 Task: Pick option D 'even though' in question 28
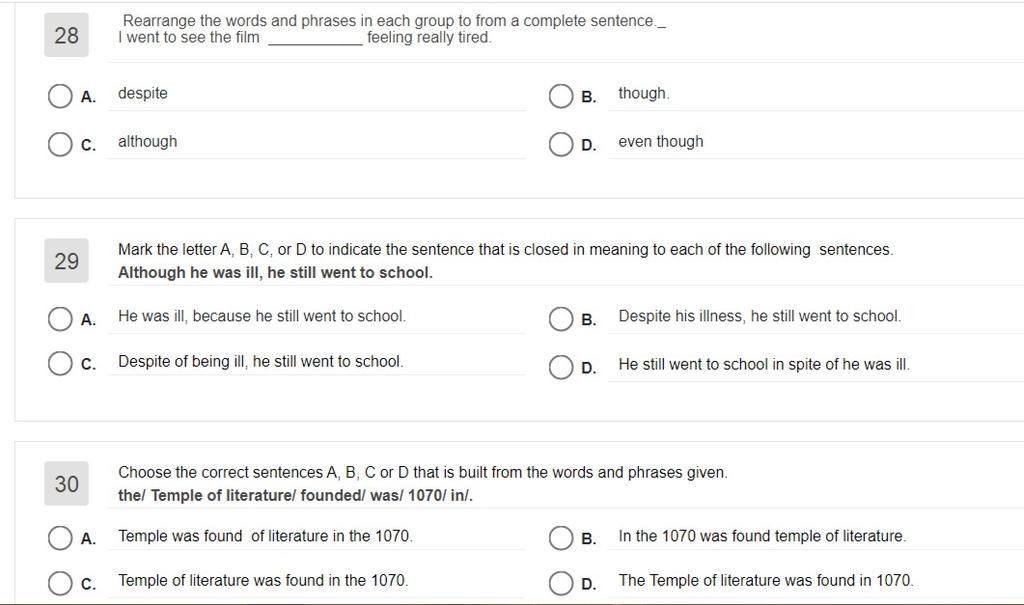click(561, 144)
